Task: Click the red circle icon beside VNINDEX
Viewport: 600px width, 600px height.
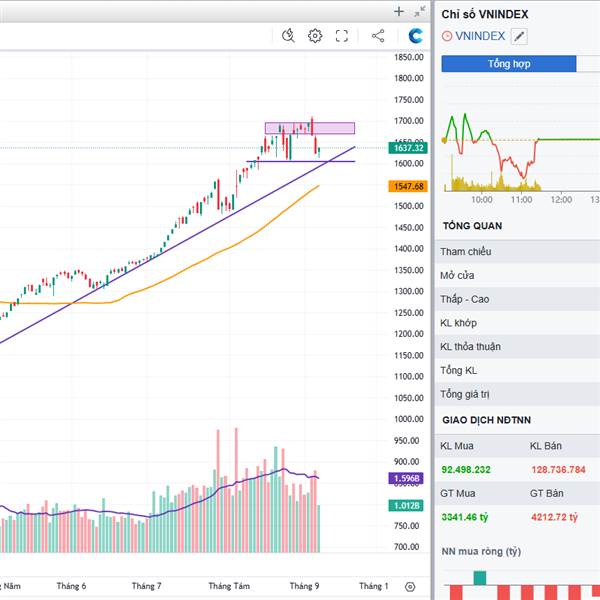Action: point(447,36)
